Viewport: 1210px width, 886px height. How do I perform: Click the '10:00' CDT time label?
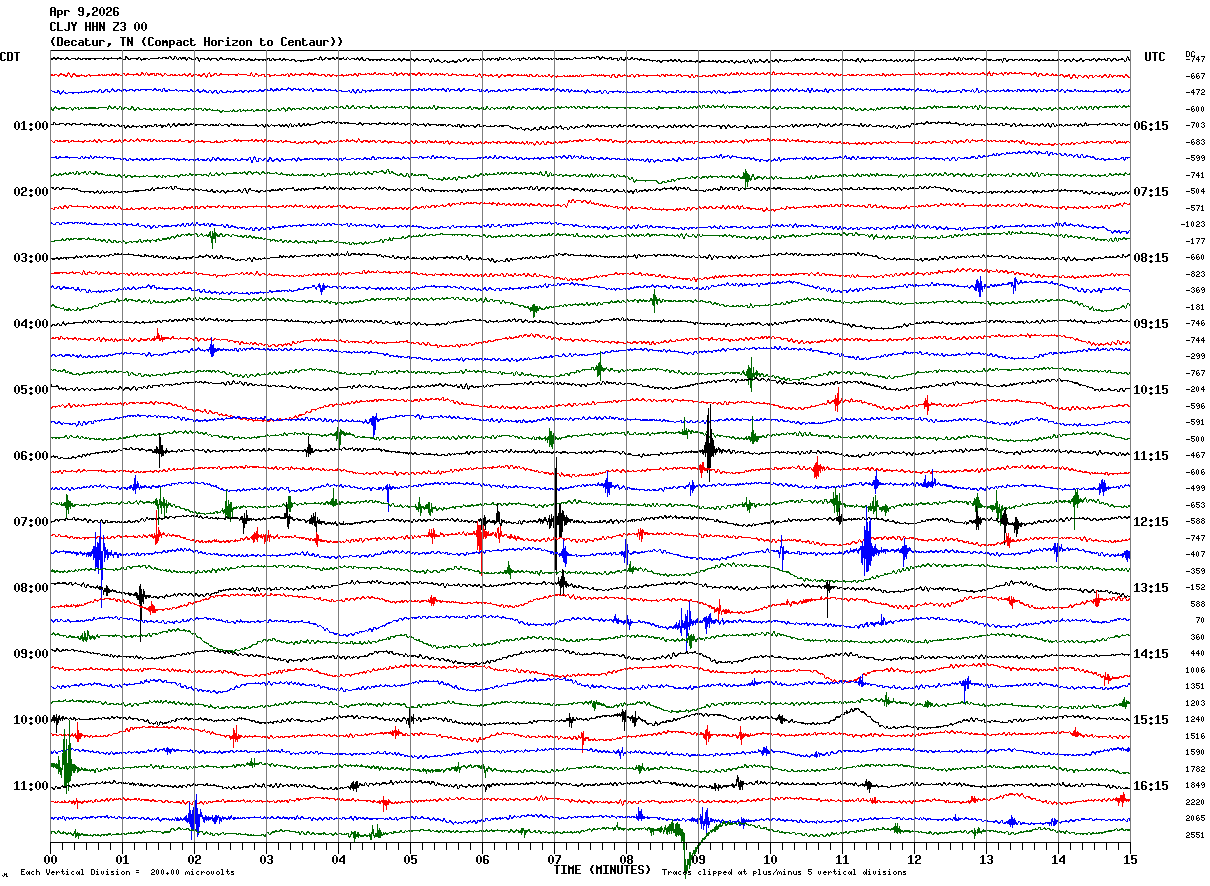pos(31,720)
